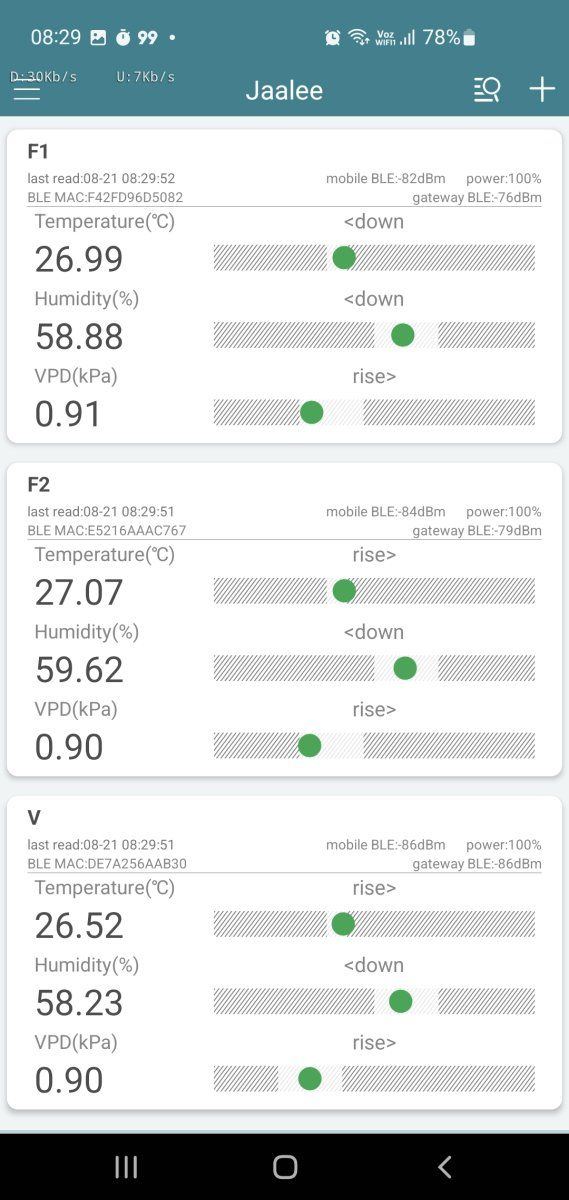This screenshot has height=1200, width=569.
Task: Tap the V humidity green indicator dot
Action: (401, 1001)
